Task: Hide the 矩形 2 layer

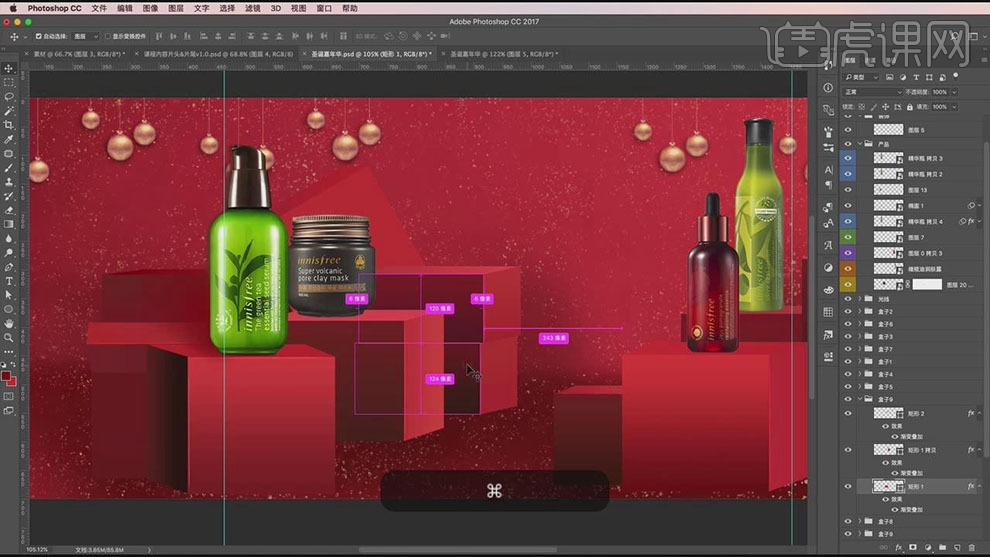Action: click(848, 414)
